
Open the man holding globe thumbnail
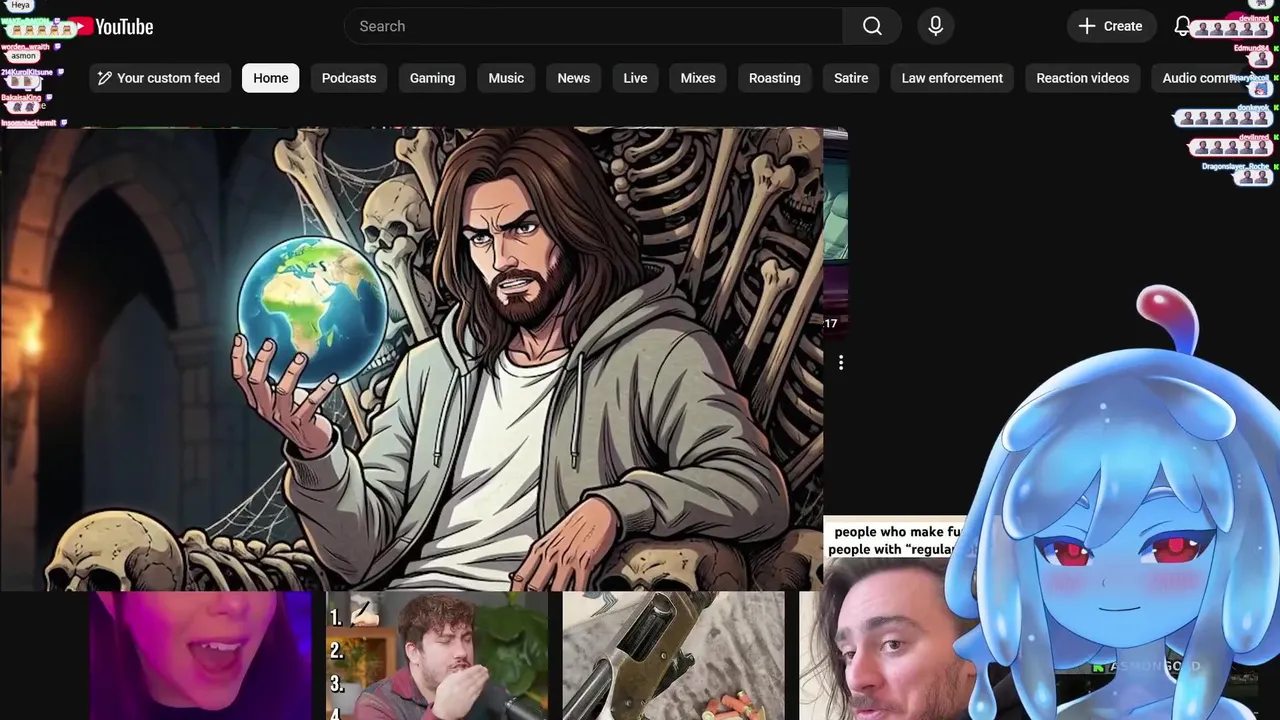(x=412, y=358)
